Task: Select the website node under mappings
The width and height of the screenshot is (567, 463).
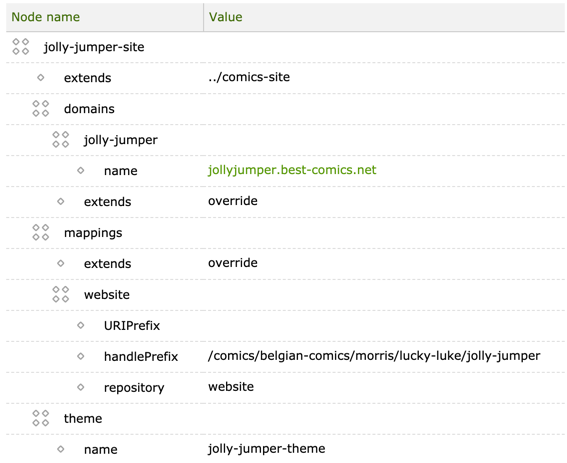Action: point(107,295)
